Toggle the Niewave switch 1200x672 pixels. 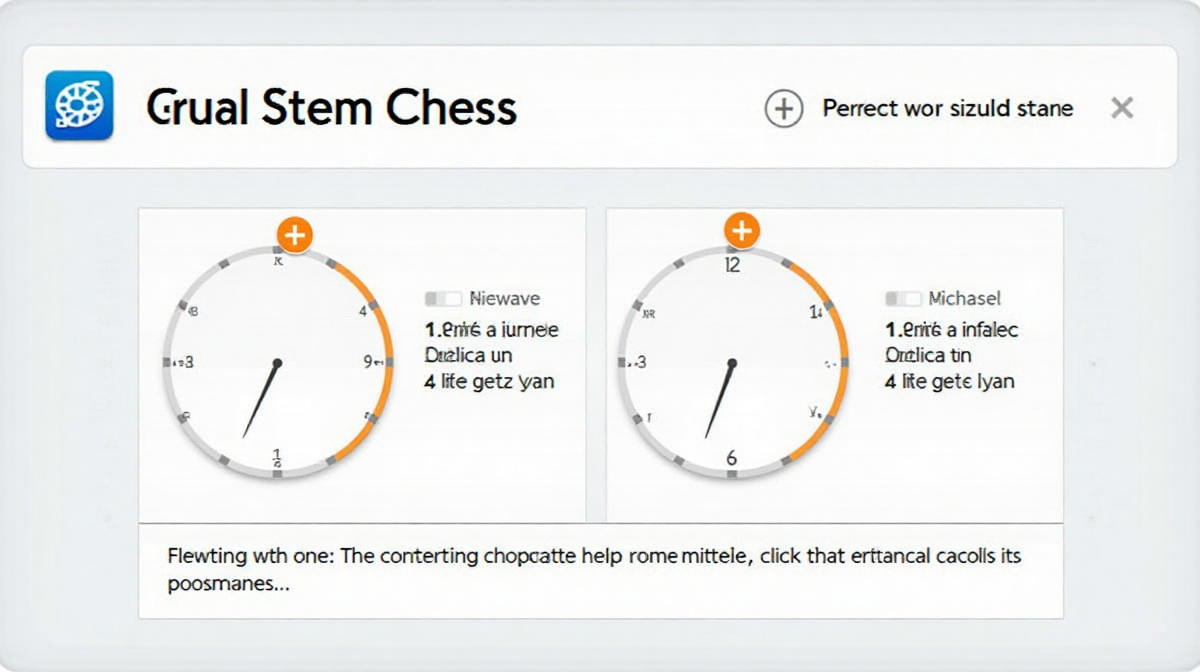coord(443,298)
